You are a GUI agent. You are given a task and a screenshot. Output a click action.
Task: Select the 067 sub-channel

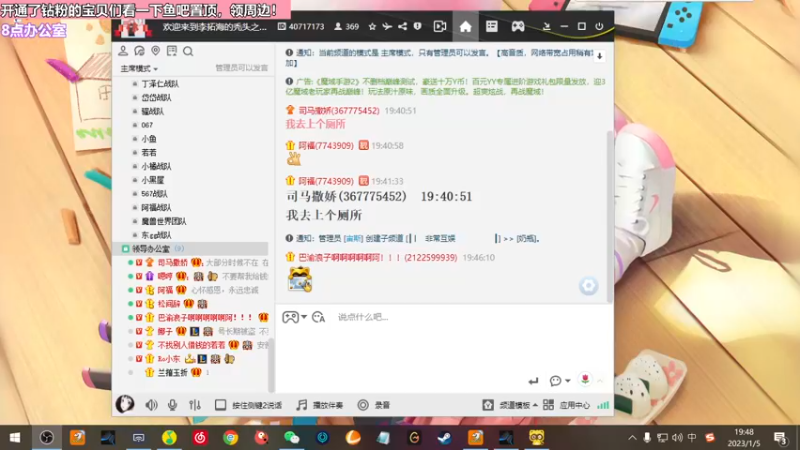[x=147, y=125]
